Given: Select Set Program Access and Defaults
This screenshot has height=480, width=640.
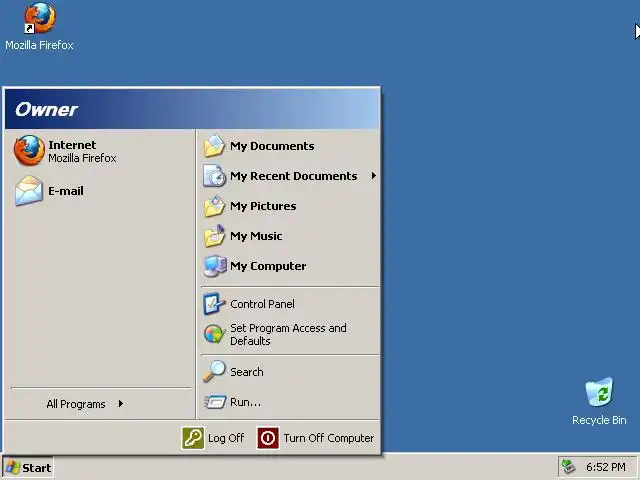Looking at the screenshot, I should pos(288,334).
